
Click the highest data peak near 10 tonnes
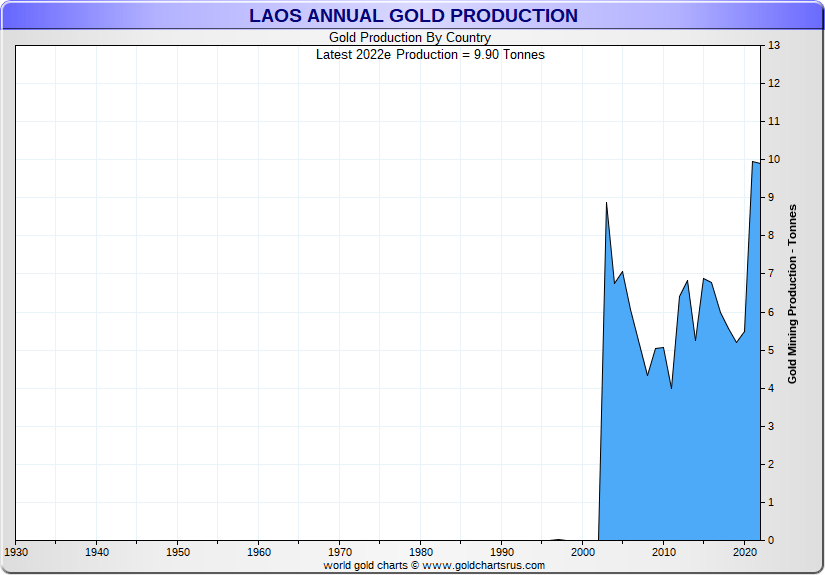[x=753, y=162]
